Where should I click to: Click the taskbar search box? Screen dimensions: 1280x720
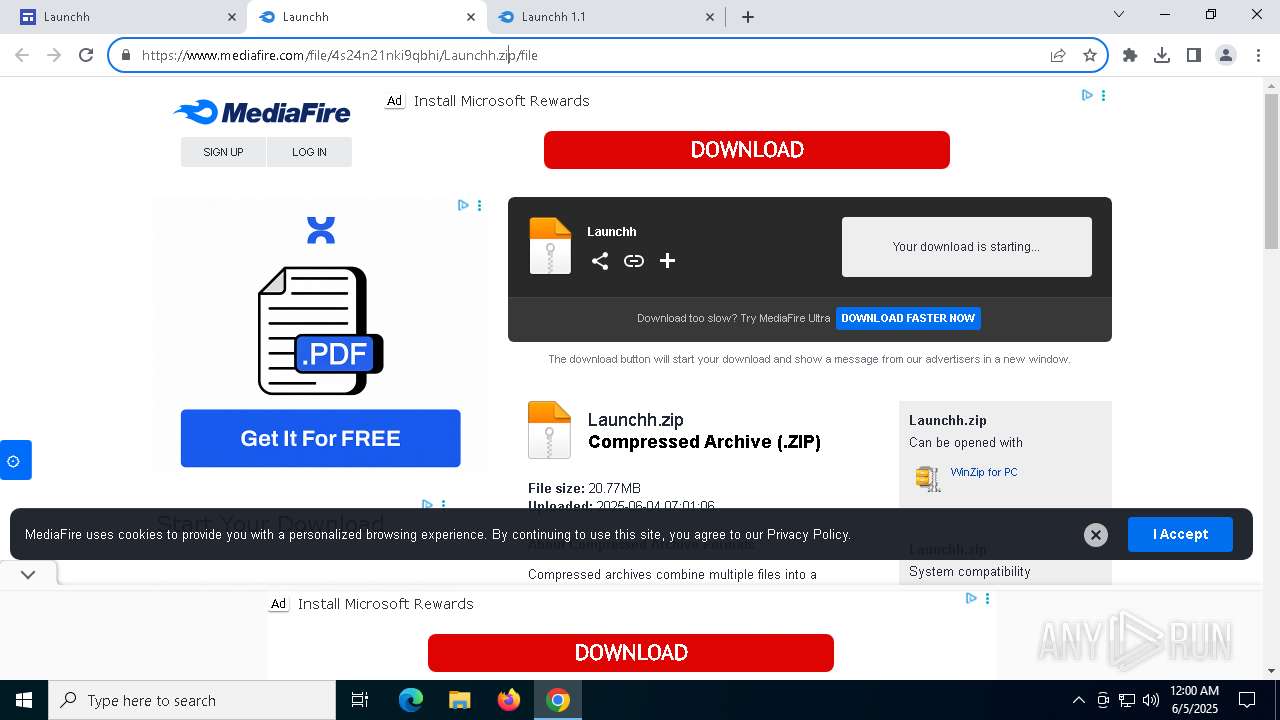192,700
